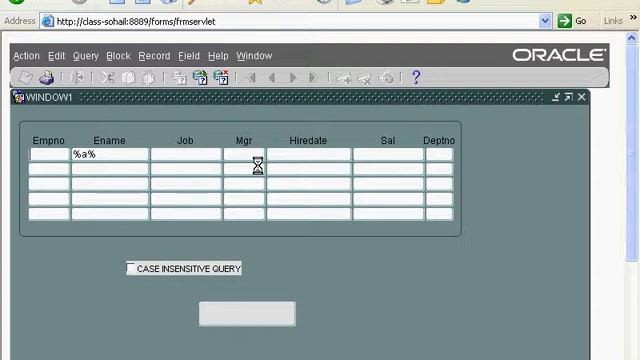The image size is (640, 360).
Task: Click the Empno column label
Action: click(x=49, y=140)
